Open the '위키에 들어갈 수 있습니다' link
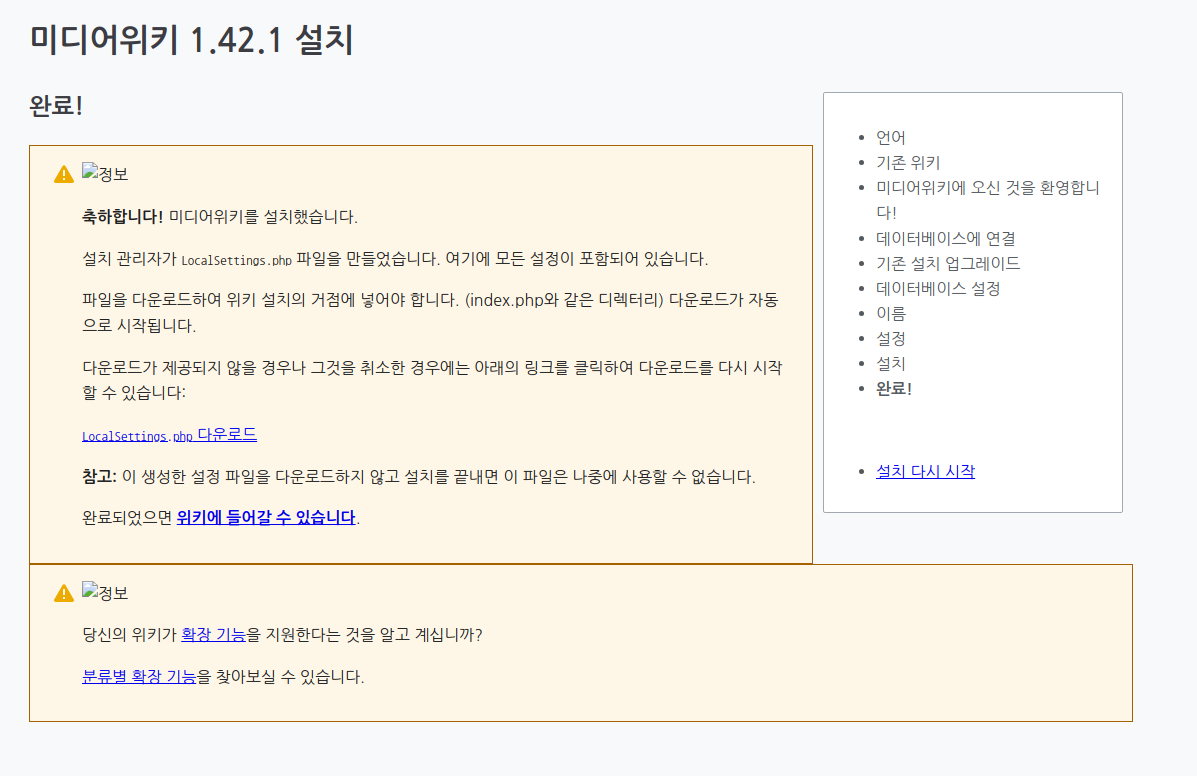The height and width of the screenshot is (776, 1197). point(264,517)
